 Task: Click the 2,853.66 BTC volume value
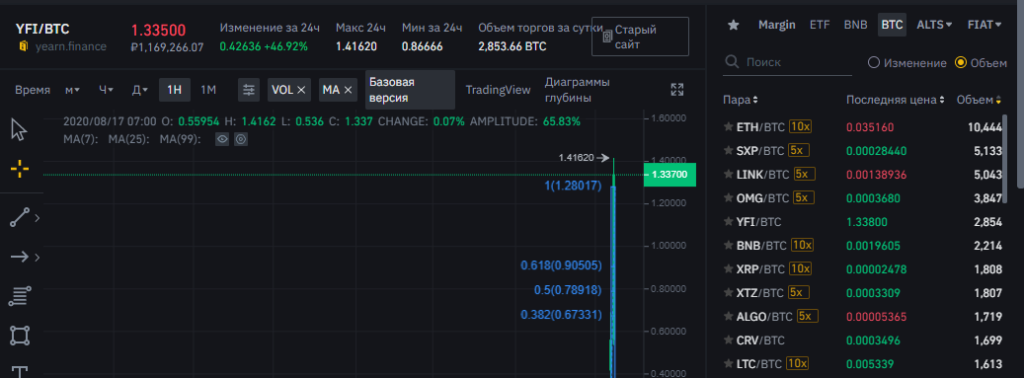pos(512,46)
